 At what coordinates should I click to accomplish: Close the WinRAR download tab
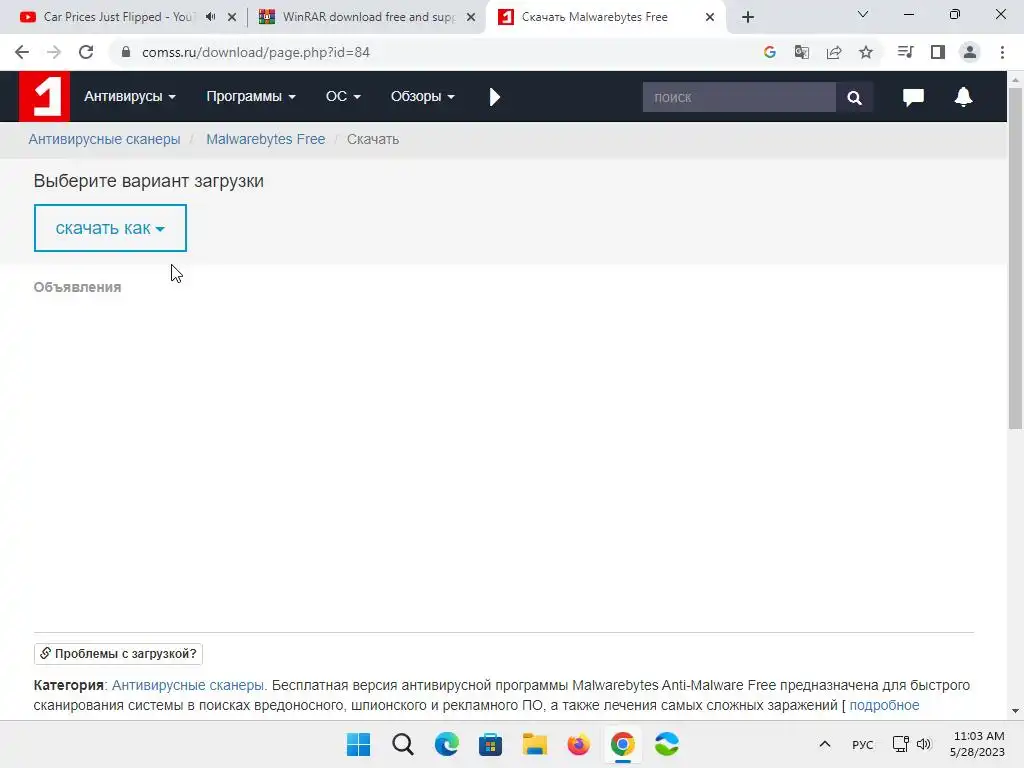471,17
